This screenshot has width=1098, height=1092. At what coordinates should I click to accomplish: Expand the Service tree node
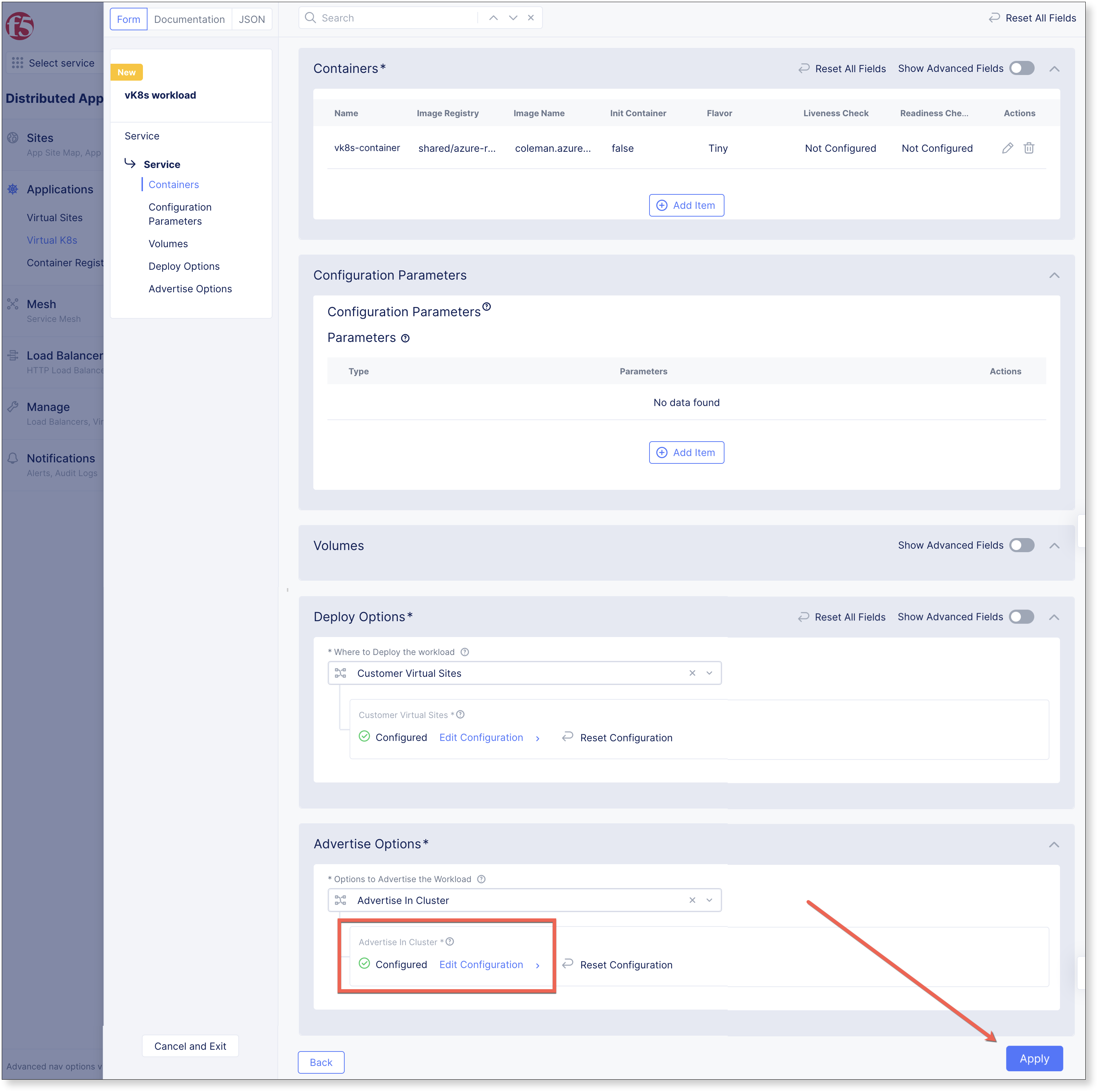coord(130,164)
